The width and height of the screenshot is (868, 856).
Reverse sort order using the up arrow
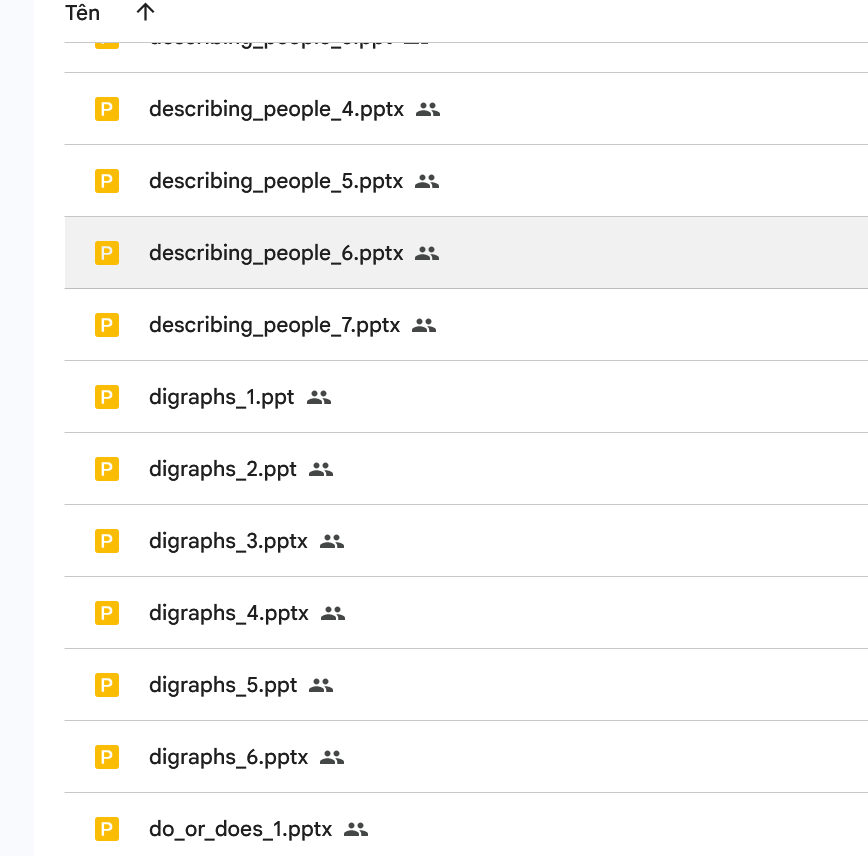point(146,12)
